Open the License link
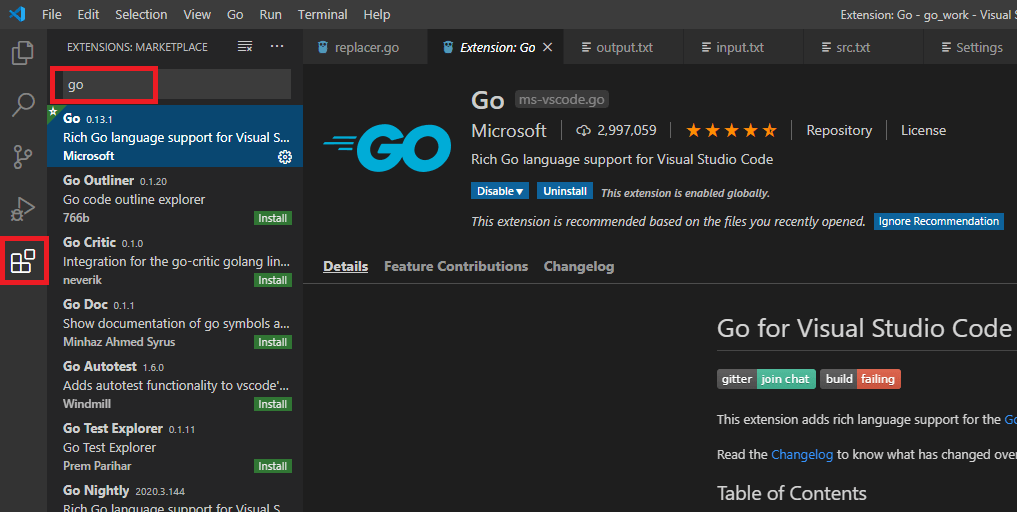This screenshot has width=1017, height=512. tap(923, 130)
